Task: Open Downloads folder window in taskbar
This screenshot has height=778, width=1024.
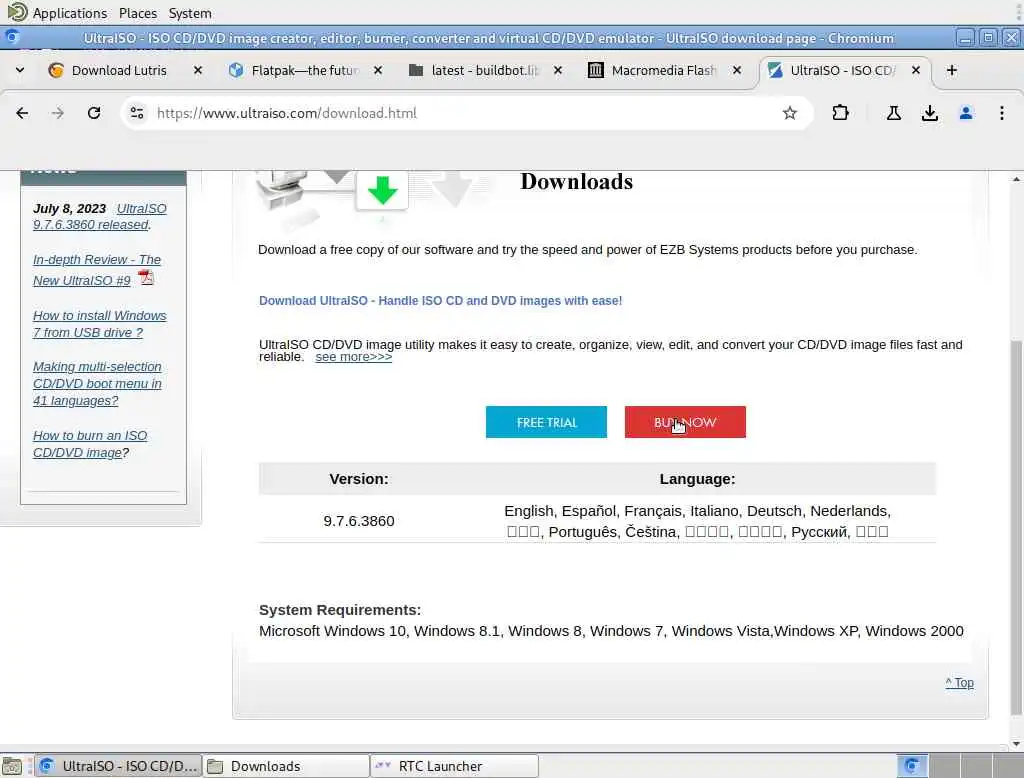Action: (286, 766)
